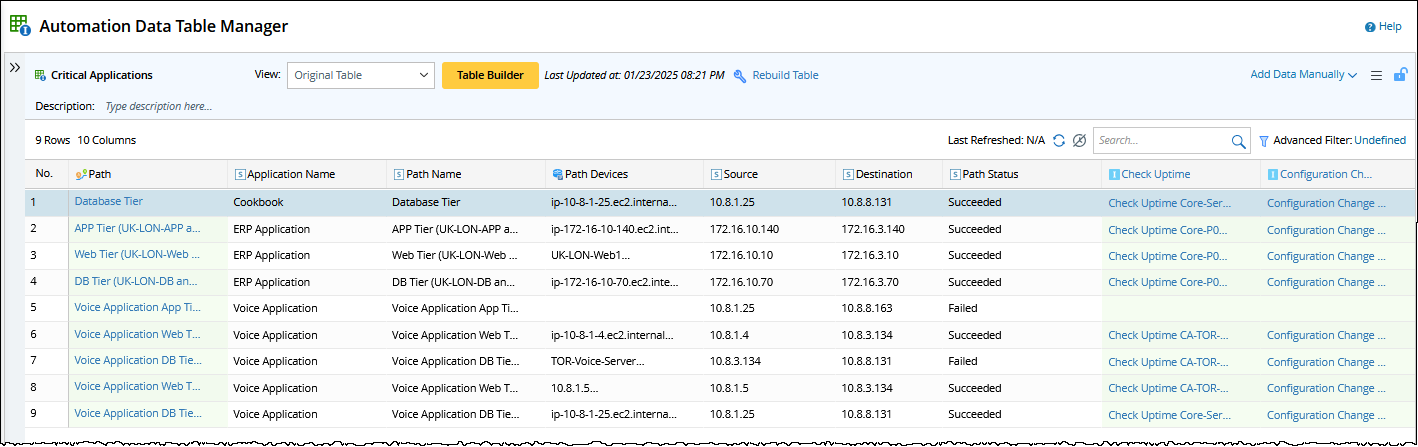
Task: Click the Critical Applications table icon
Action: 40,75
